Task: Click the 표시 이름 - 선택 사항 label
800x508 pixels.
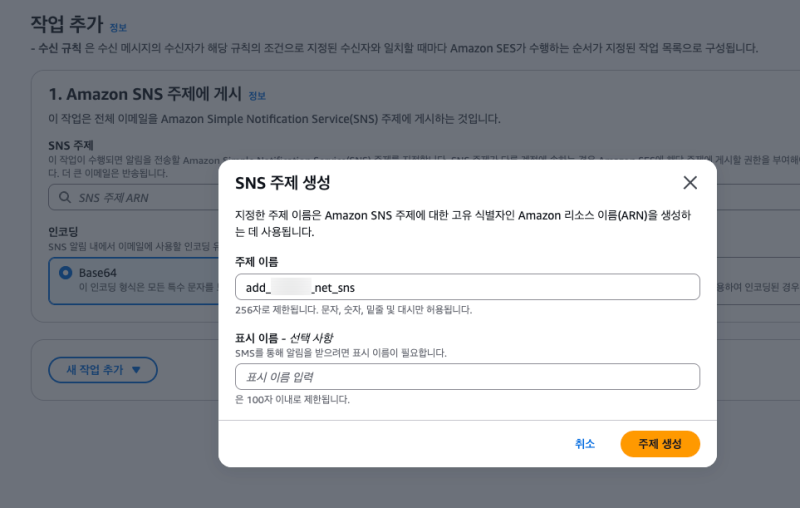Action: tap(283, 338)
